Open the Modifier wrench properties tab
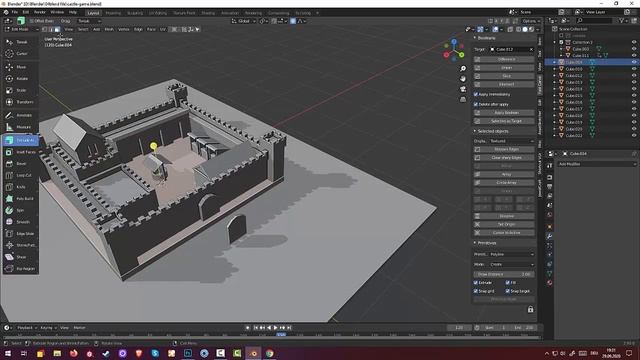The width and height of the screenshot is (640, 360). (x=550, y=236)
